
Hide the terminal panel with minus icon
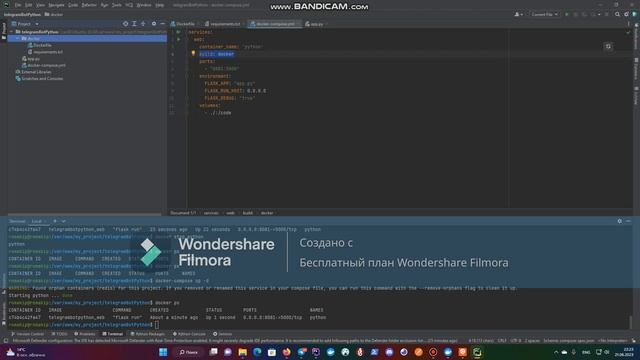[x=628, y=221]
